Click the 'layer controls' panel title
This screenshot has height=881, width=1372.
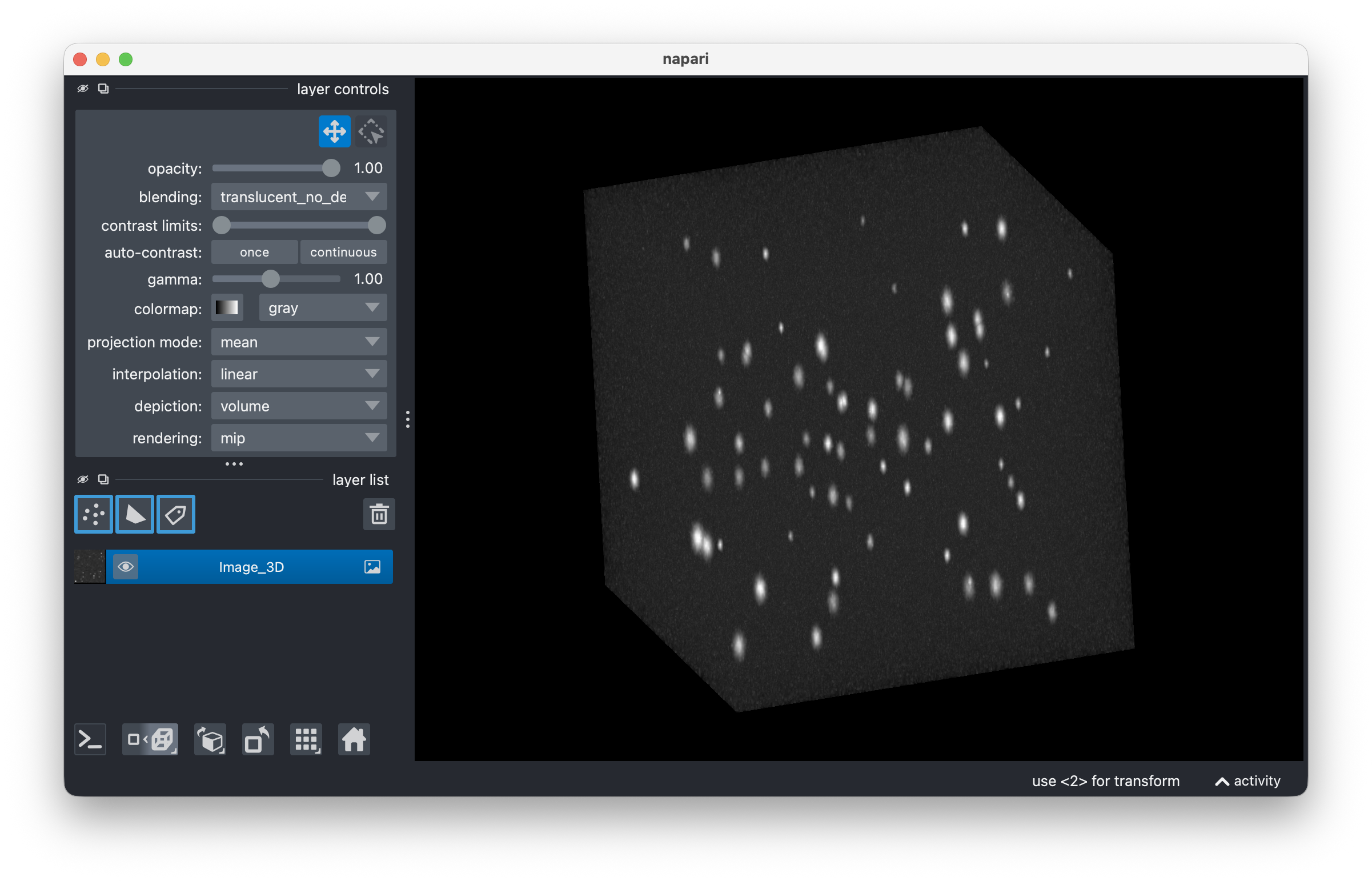coord(343,89)
